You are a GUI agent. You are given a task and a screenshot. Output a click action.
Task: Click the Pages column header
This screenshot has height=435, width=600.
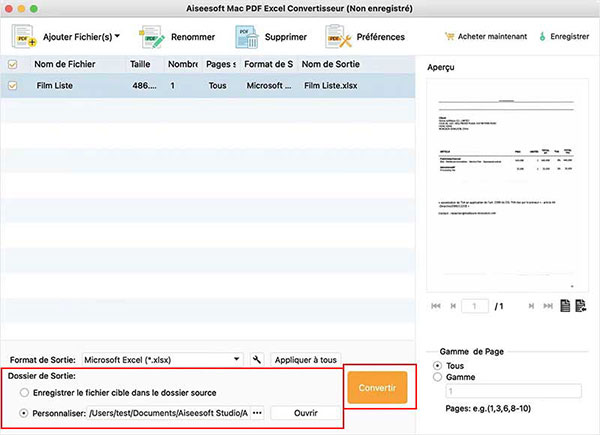click(x=221, y=64)
